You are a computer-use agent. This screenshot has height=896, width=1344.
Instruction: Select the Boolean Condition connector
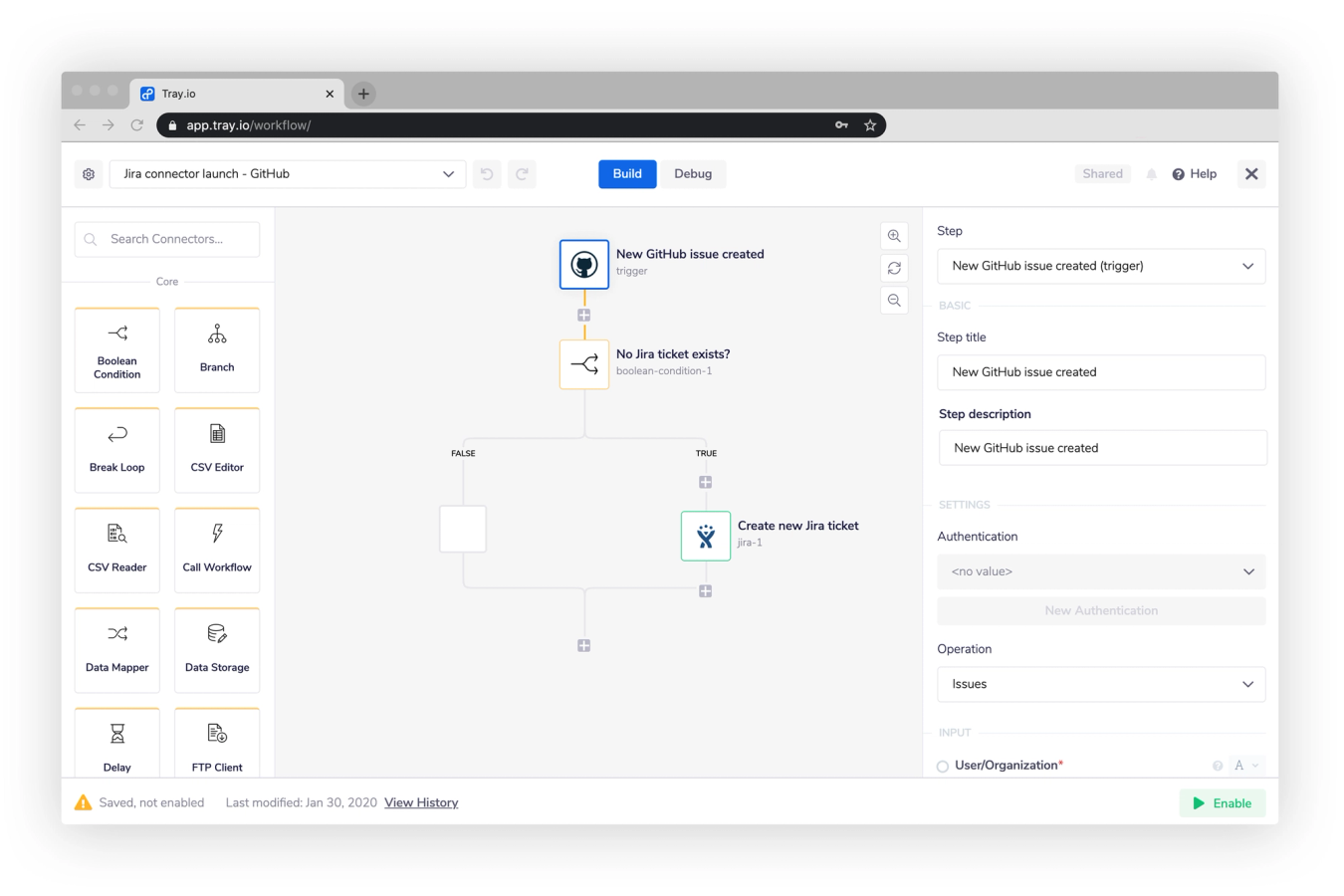(x=117, y=350)
